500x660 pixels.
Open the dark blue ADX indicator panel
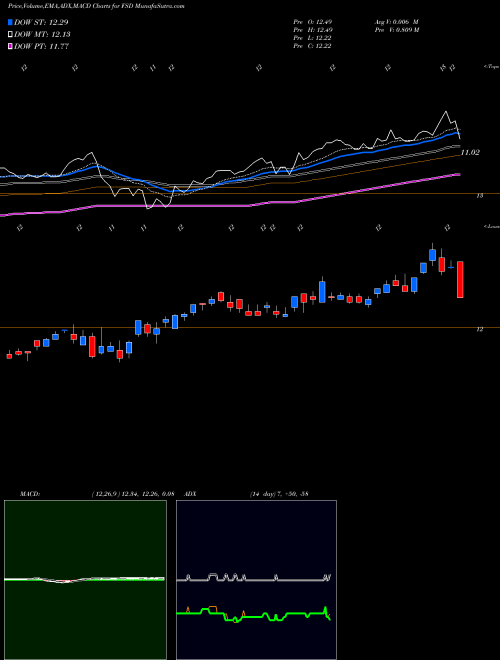(x=256, y=580)
